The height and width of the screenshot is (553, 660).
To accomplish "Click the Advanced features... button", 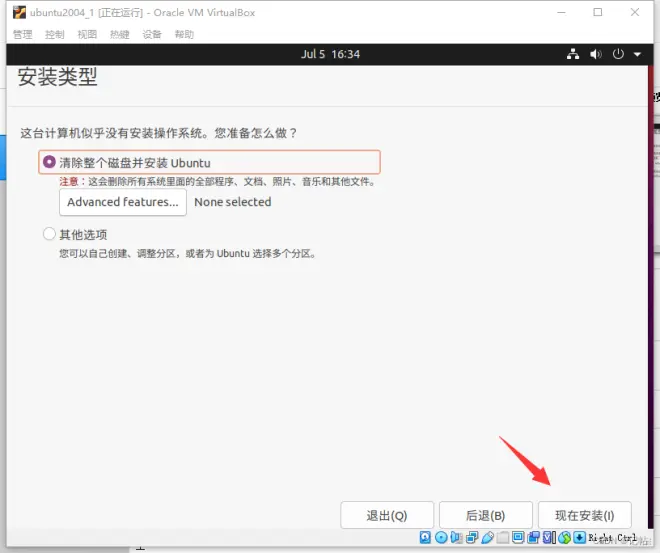I will pyautogui.click(x=123, y=202).
